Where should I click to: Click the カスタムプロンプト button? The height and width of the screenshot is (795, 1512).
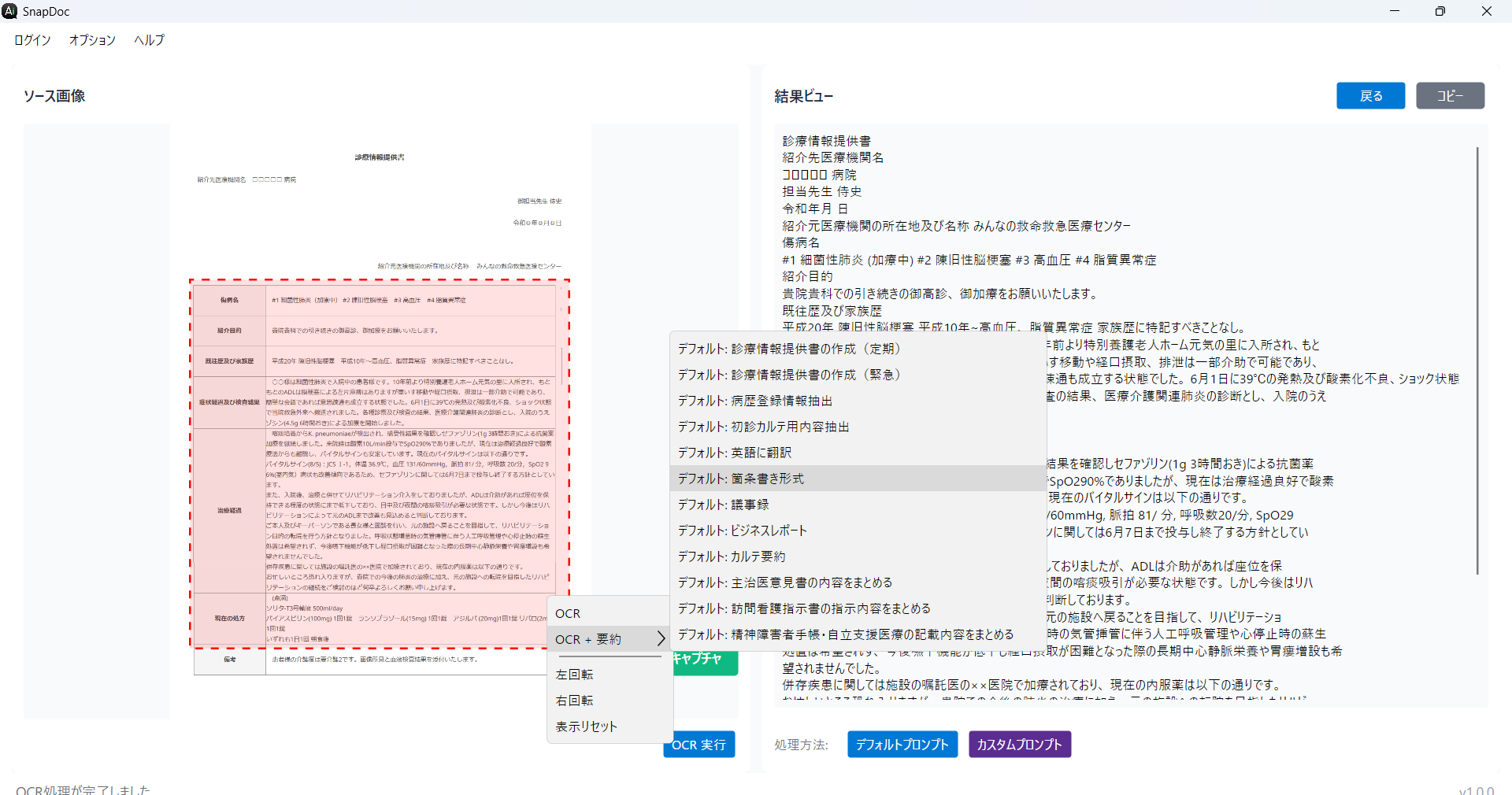pyautogui.click(x=1019, y=745)
